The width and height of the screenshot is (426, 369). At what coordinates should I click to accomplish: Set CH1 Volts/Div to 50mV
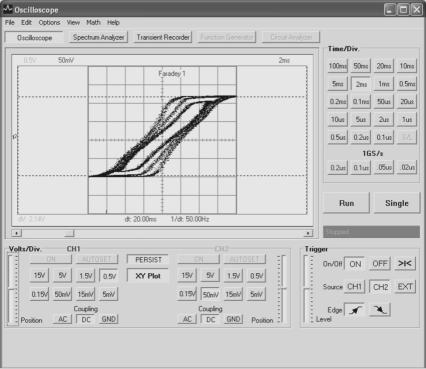point(62,294)
